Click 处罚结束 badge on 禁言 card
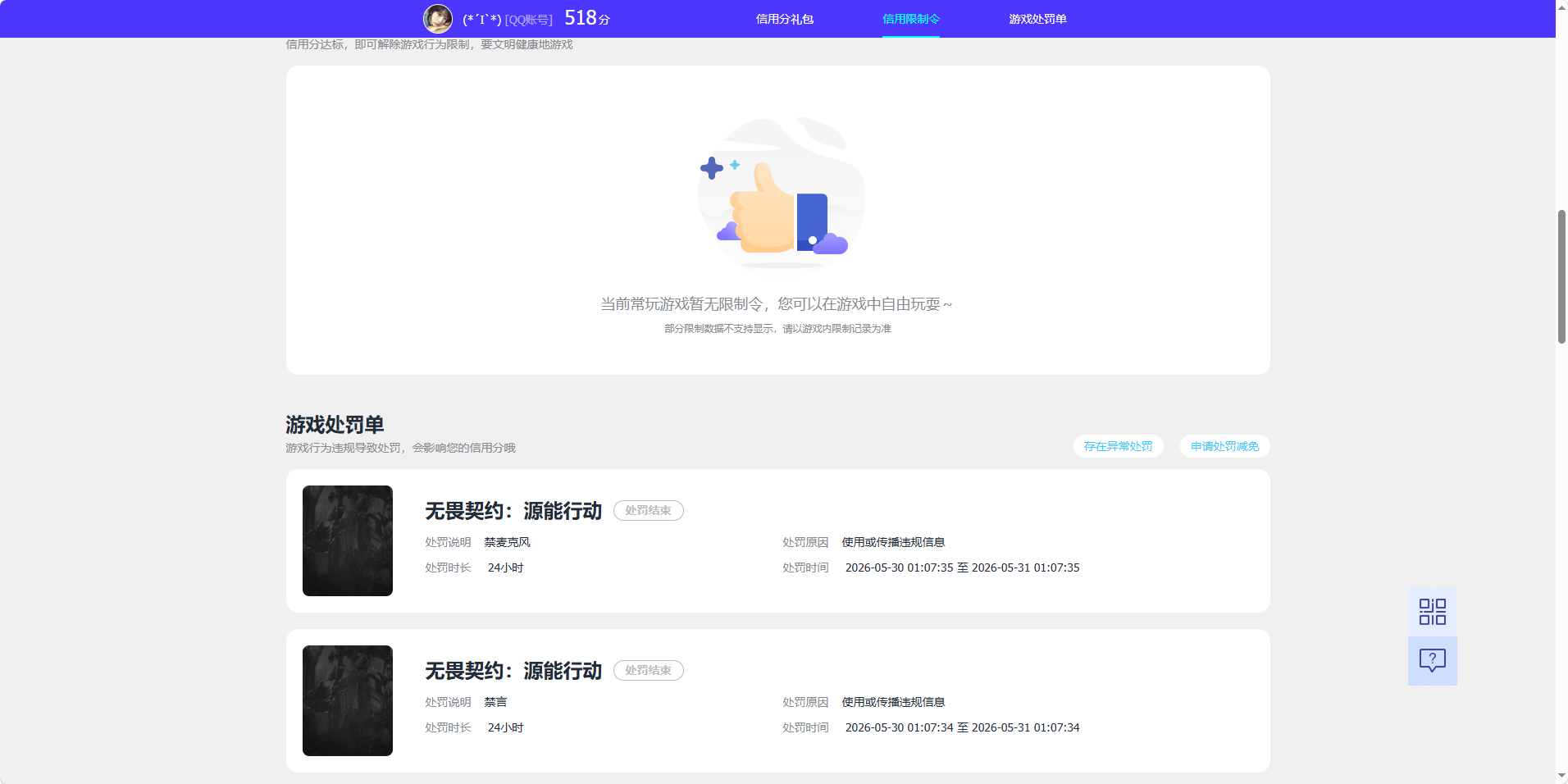Screen dimensions: 1568x784 (648, 670)
